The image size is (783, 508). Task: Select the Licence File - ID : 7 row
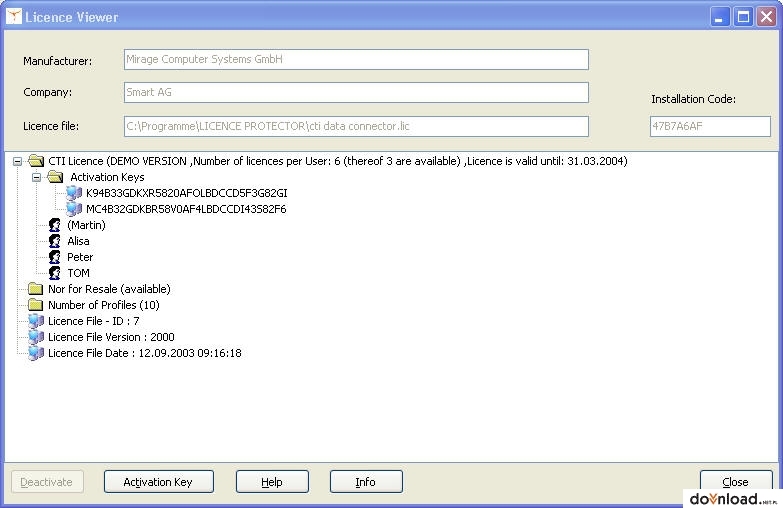[94, 321]
